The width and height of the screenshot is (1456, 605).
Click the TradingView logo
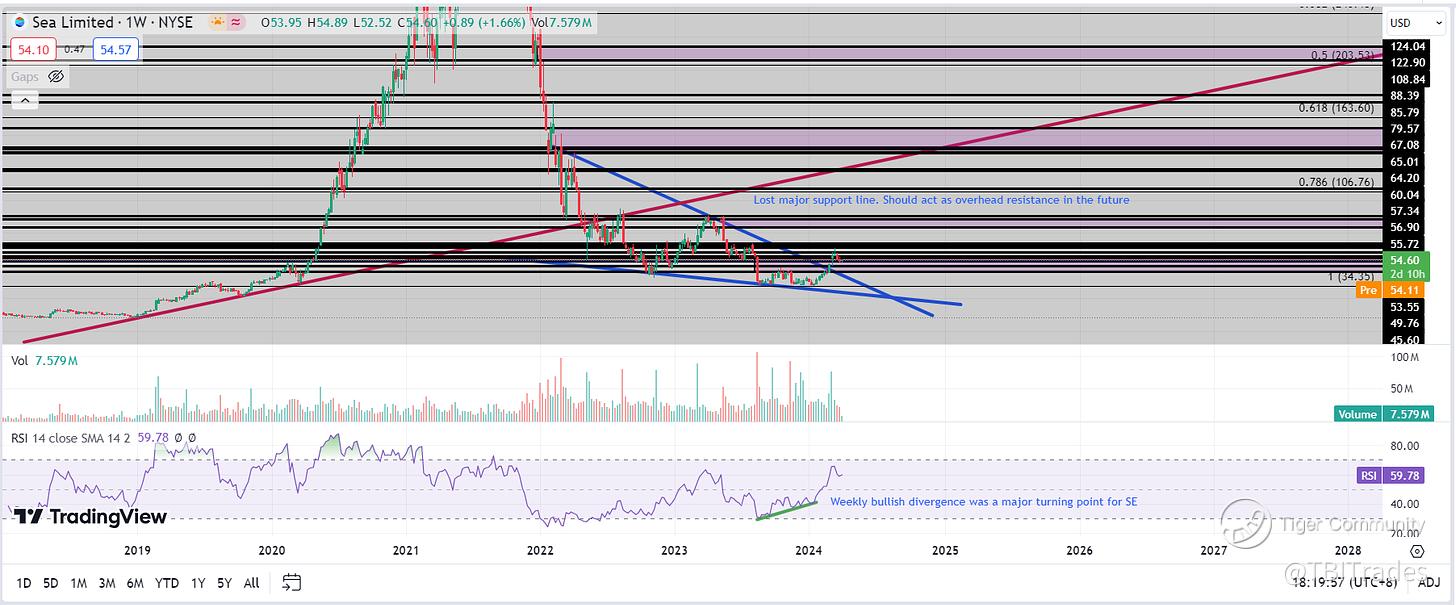click(x=90, y=516)
